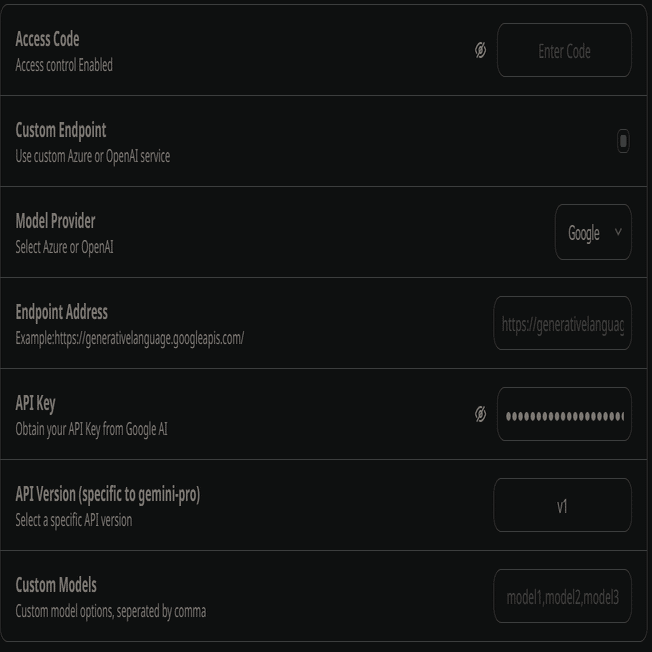Select the Model Provider label
This screenshot has width=652, height=652.
(x=55, y=221)
